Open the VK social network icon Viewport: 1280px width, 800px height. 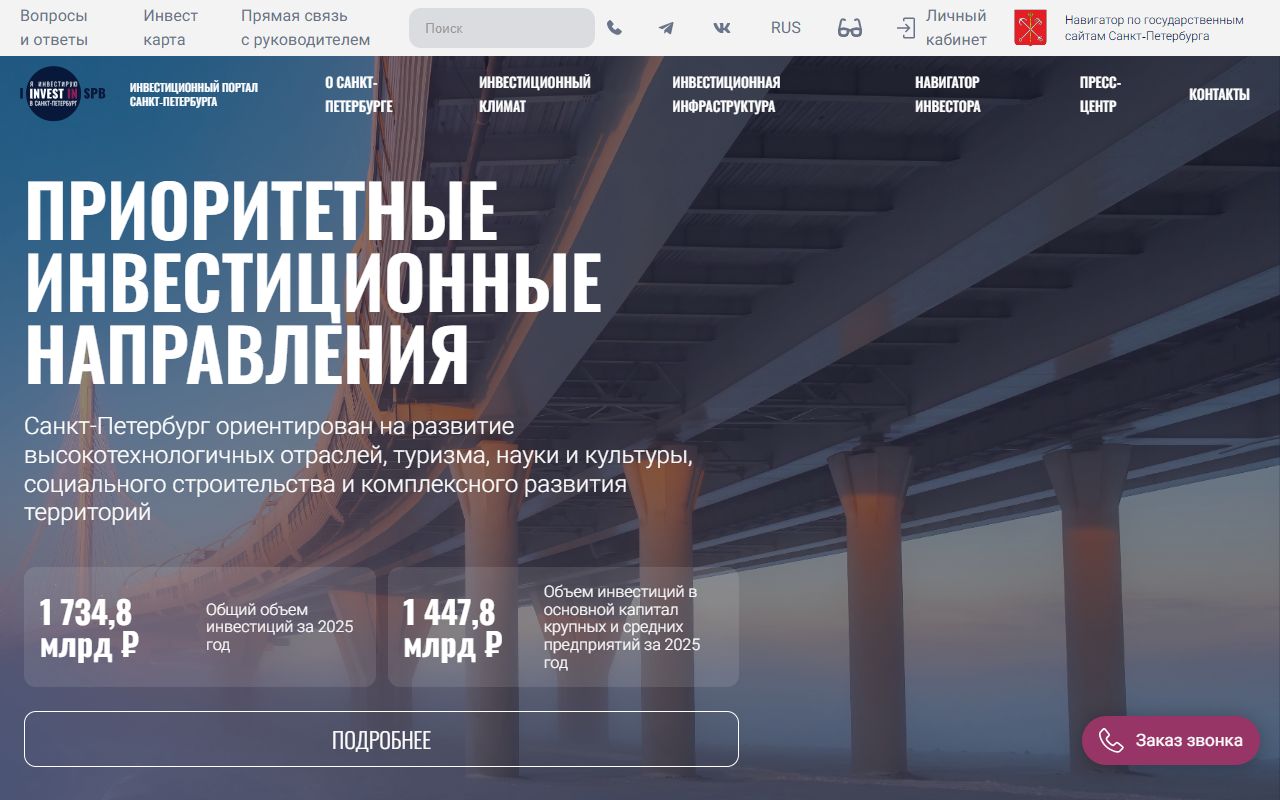pos(722,28)
